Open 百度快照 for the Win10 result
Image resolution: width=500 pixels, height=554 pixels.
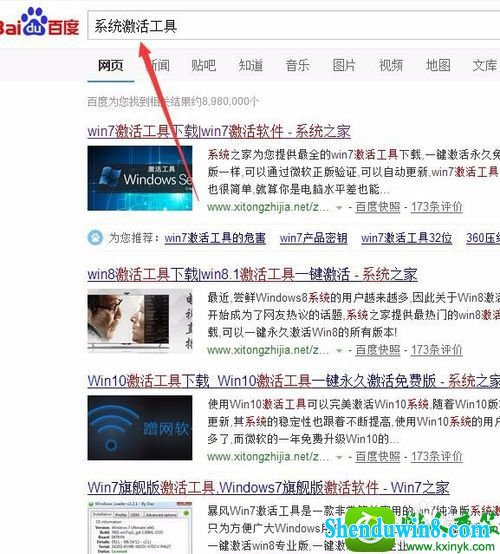[x=378, y=457]
